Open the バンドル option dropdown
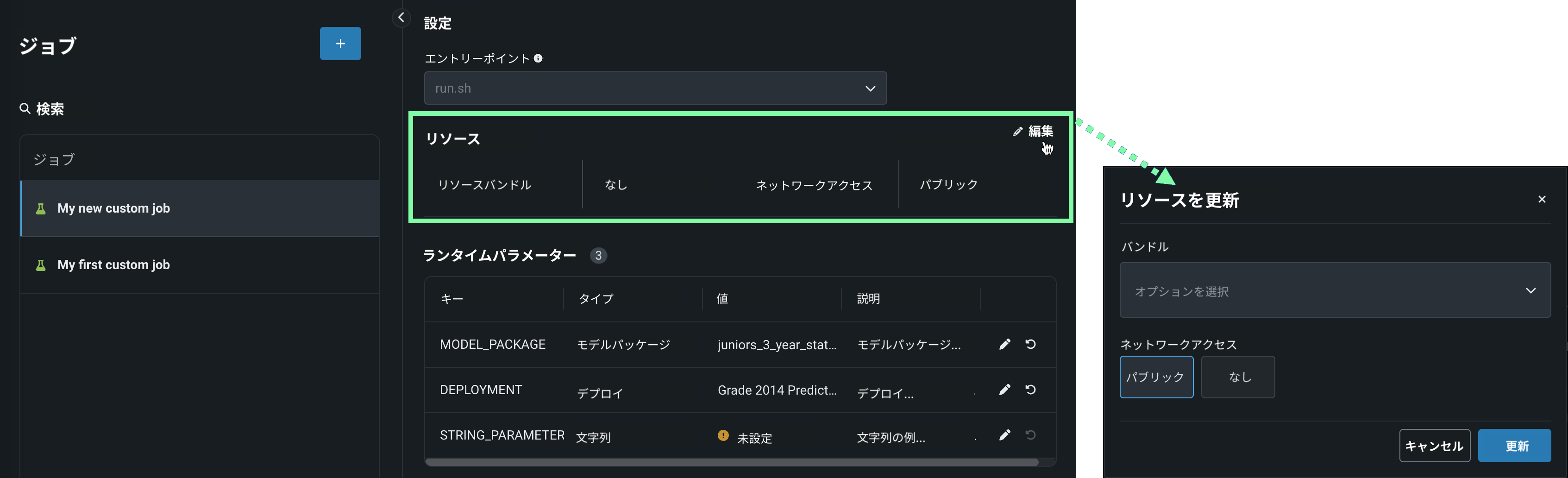The width and height of the screenshot is (1568, 478). (1334, 290)
